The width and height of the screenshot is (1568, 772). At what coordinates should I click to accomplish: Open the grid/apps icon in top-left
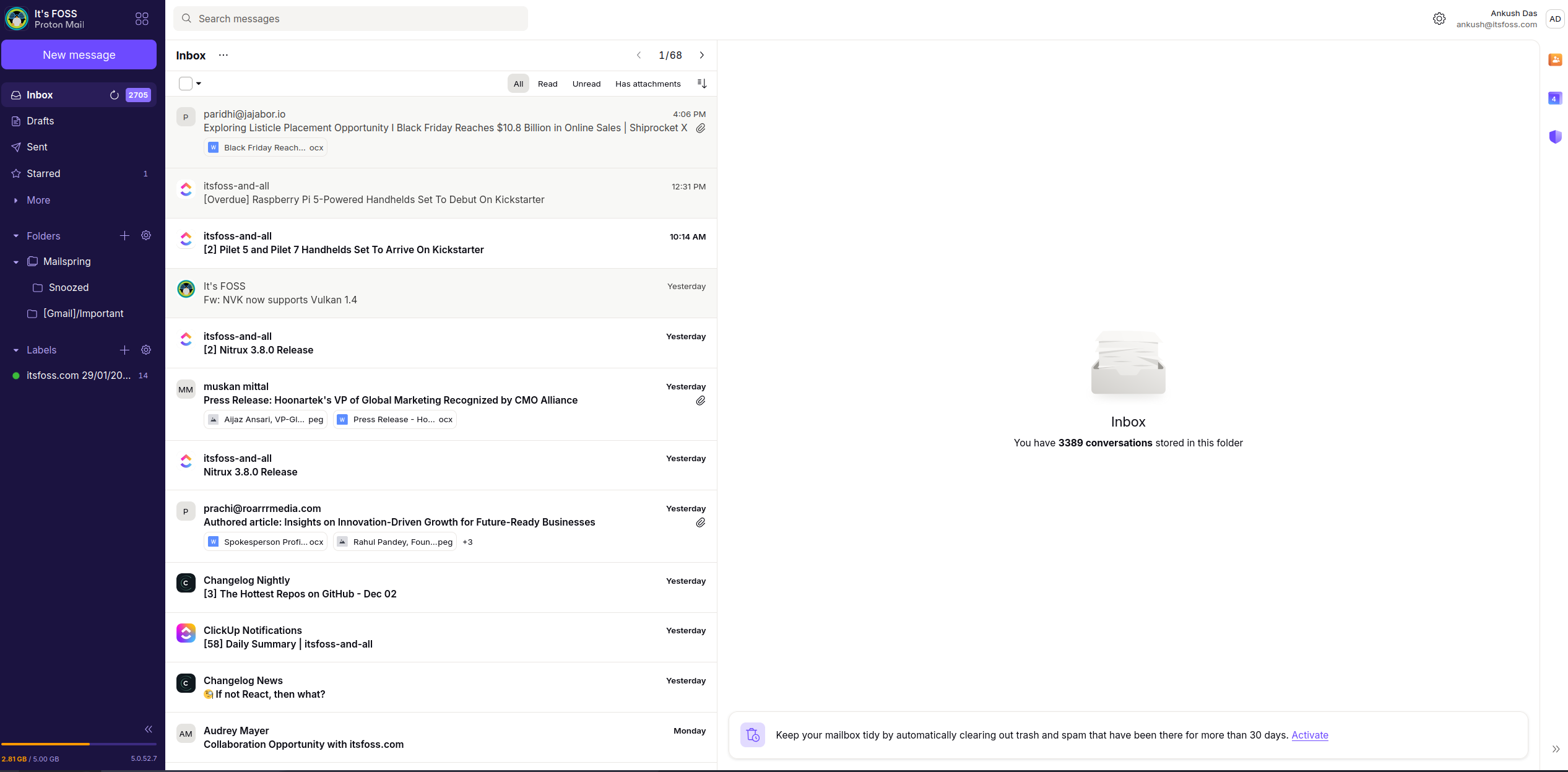141,18
